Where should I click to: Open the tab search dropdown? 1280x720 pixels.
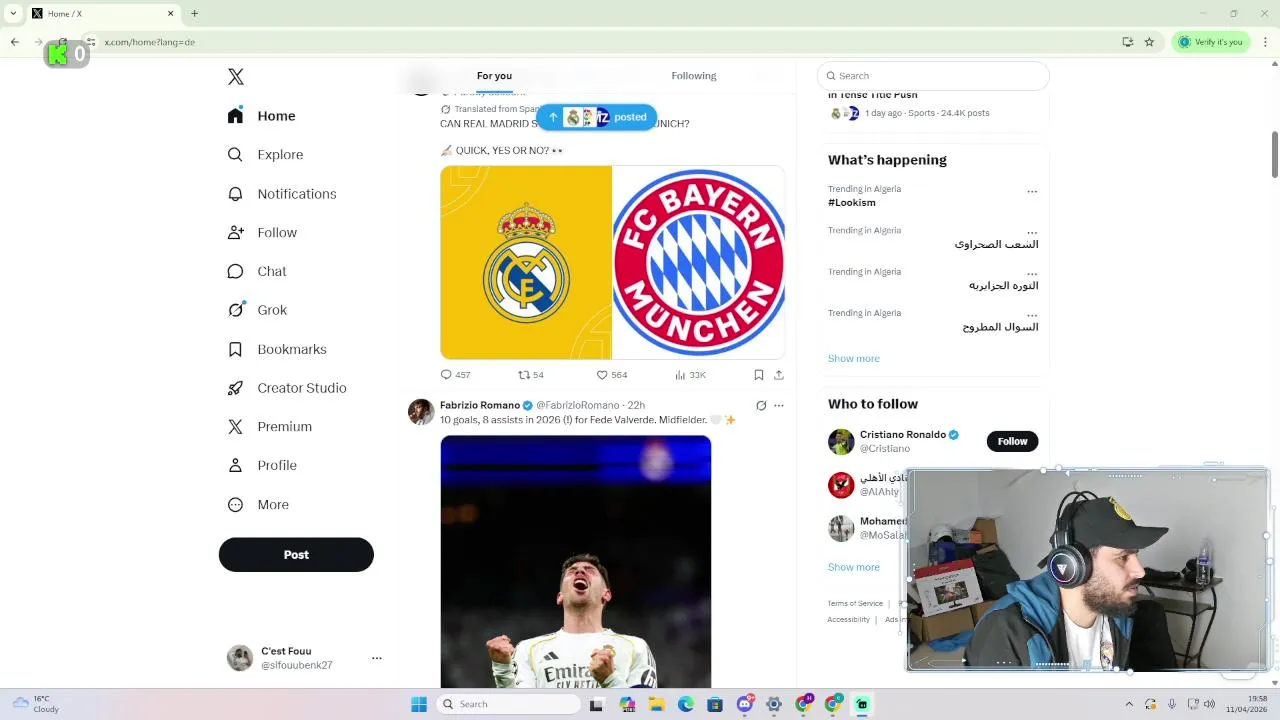coord(13,14)
